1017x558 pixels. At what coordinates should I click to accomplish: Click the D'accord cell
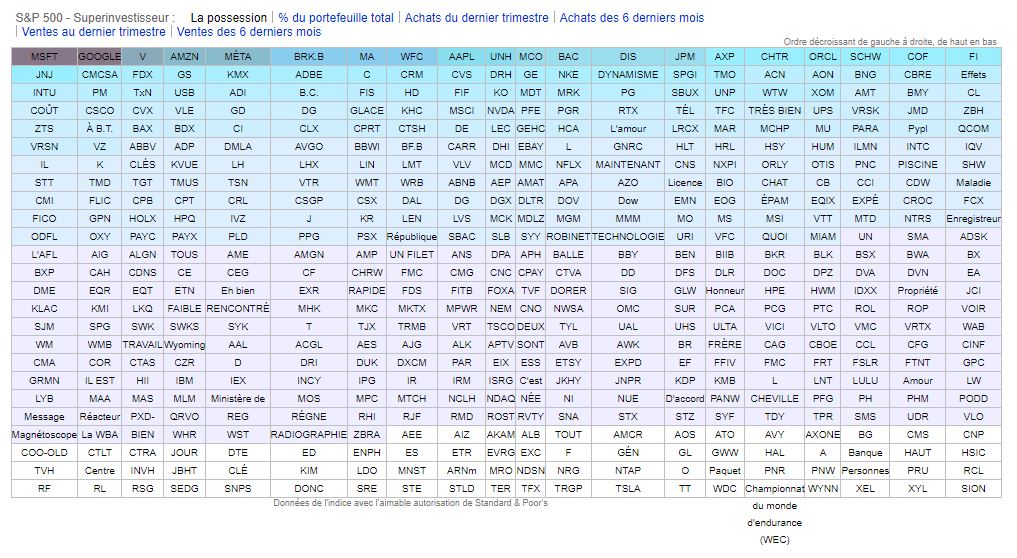click(x=685, y=399)
